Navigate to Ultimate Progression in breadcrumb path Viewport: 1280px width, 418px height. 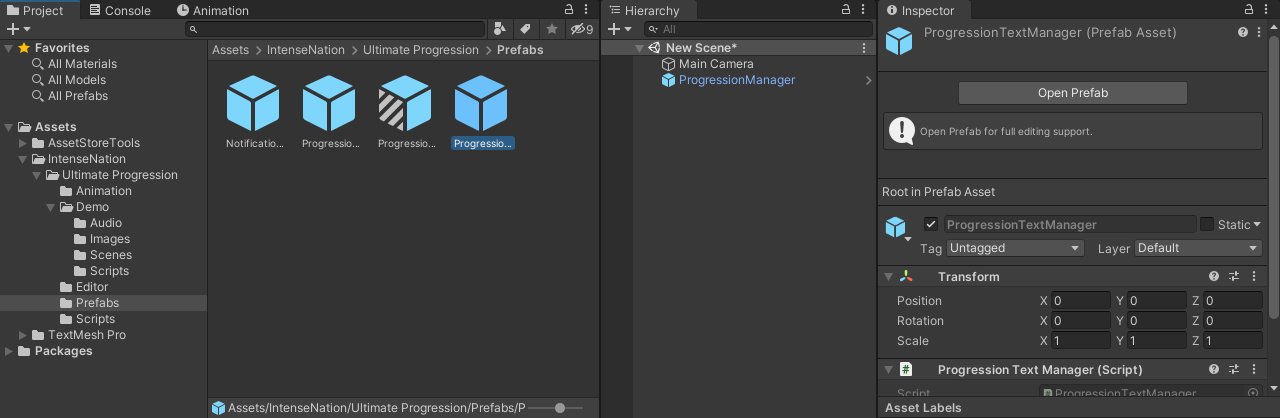(x=421, y=50)
